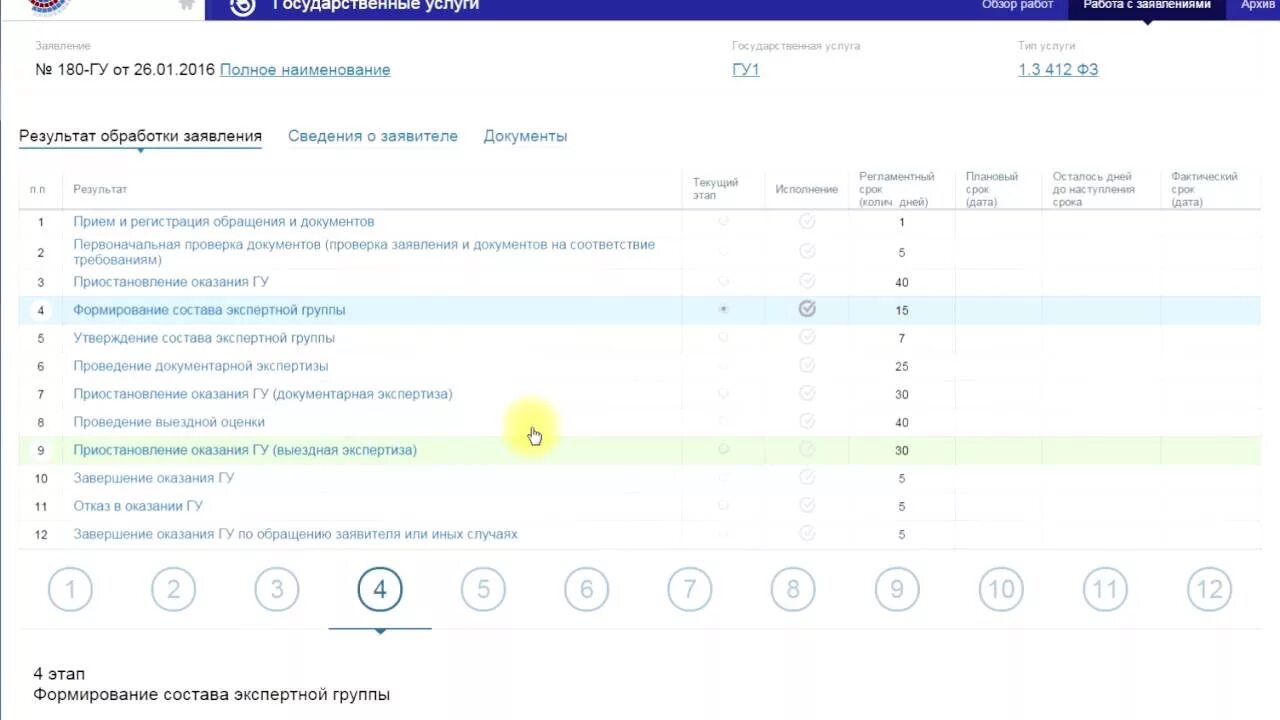
Task: Click execution checkmark for Прием и регистрация row
Action: click(807, 222)
